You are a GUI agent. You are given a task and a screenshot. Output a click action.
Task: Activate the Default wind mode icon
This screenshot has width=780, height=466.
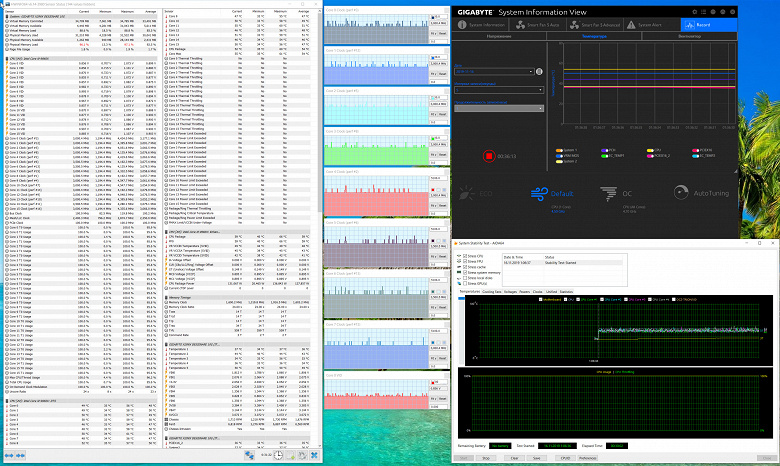[x=541, y=195]
